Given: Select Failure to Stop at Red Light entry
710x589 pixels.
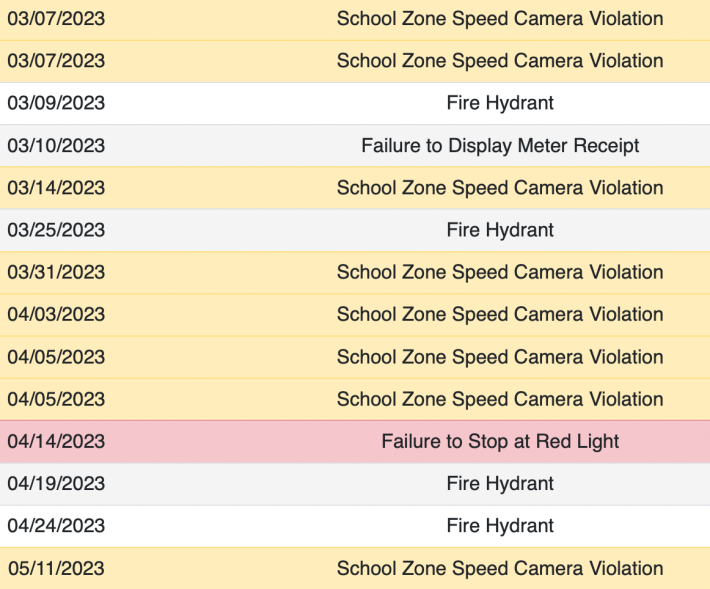Looking at the screenshot, I should [500, 441].
